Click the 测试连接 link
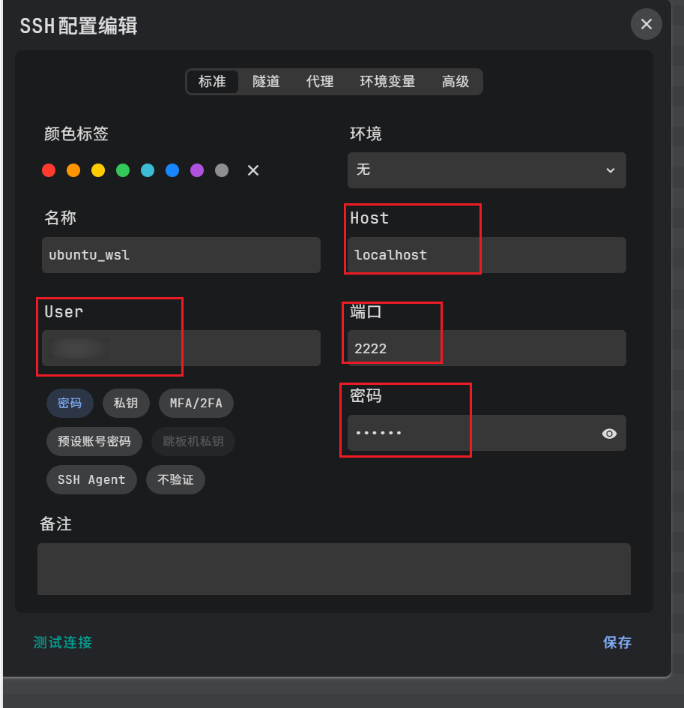 (x=63, y=642)
